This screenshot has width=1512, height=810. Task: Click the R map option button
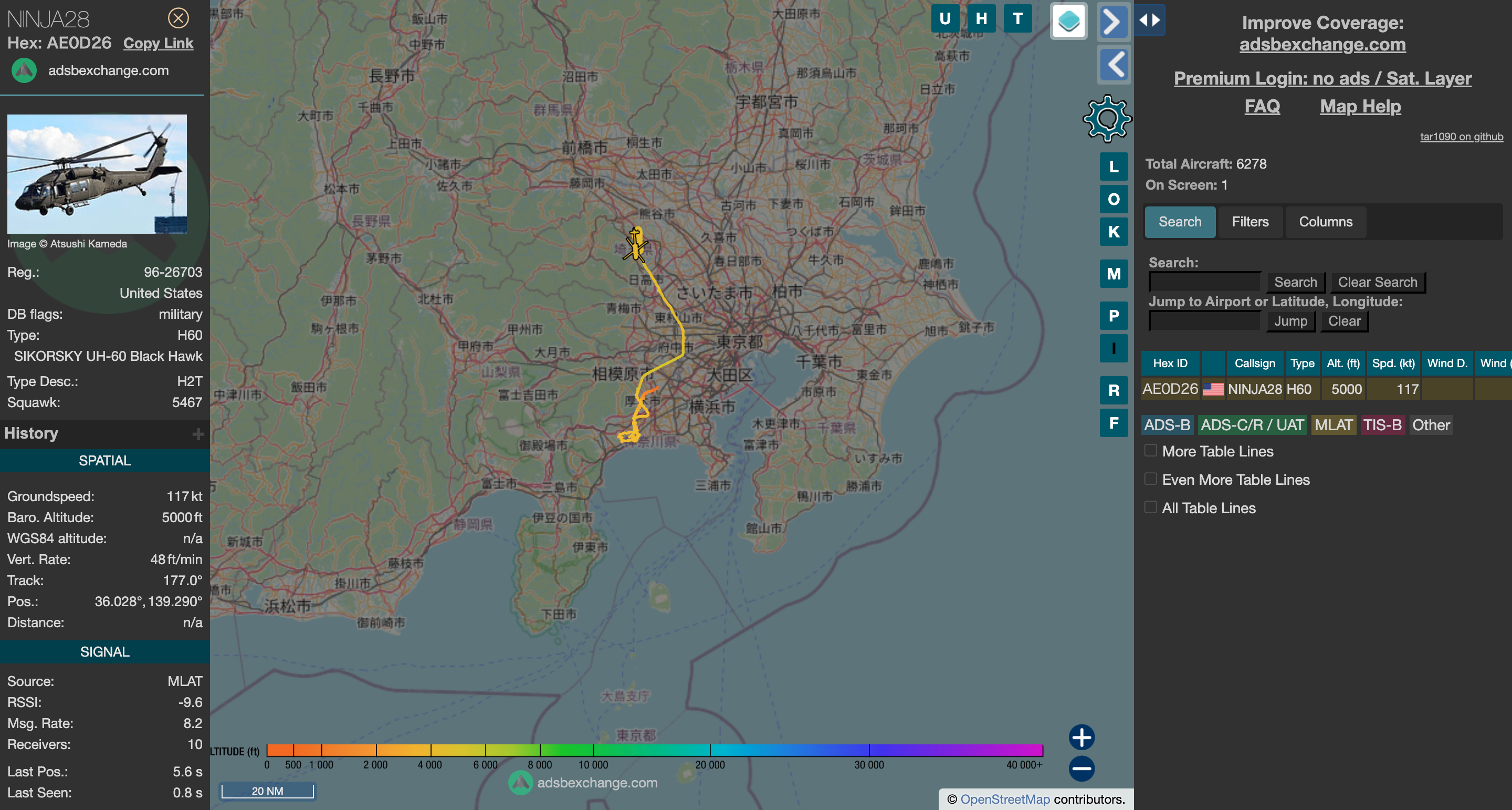[1114, 390]
